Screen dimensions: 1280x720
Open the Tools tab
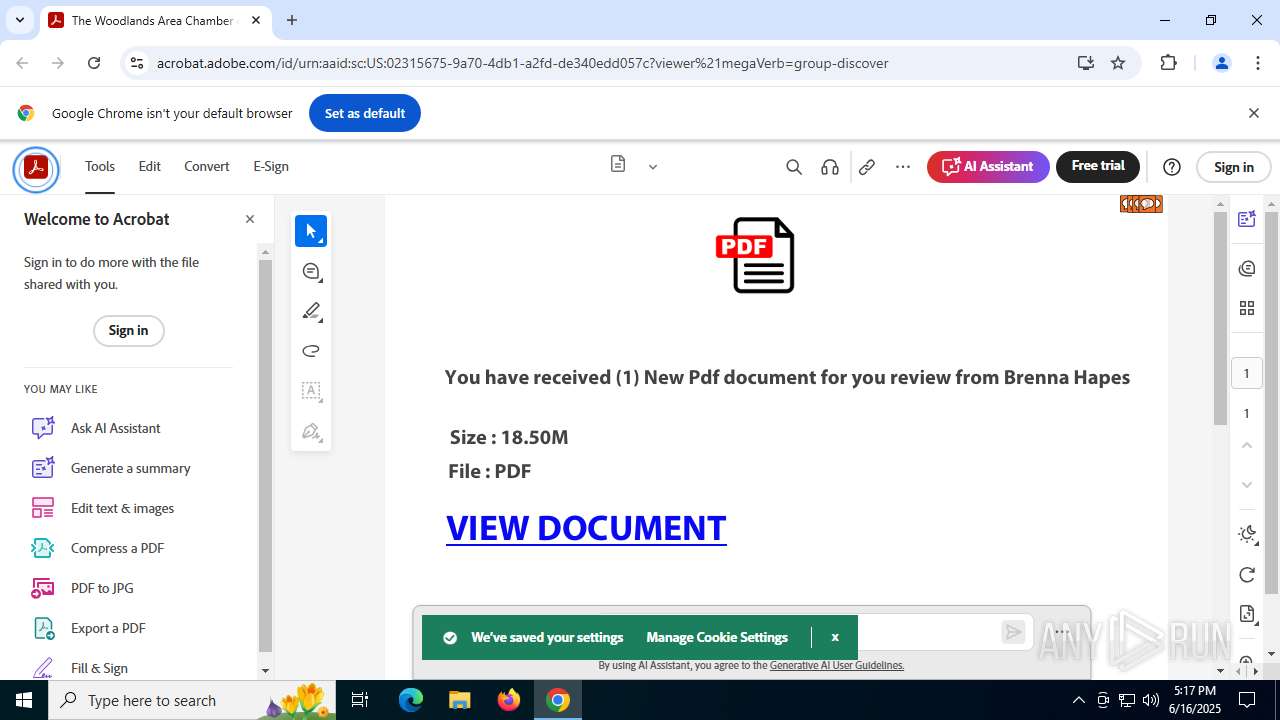pyautogui.click(x=100, y=167)
